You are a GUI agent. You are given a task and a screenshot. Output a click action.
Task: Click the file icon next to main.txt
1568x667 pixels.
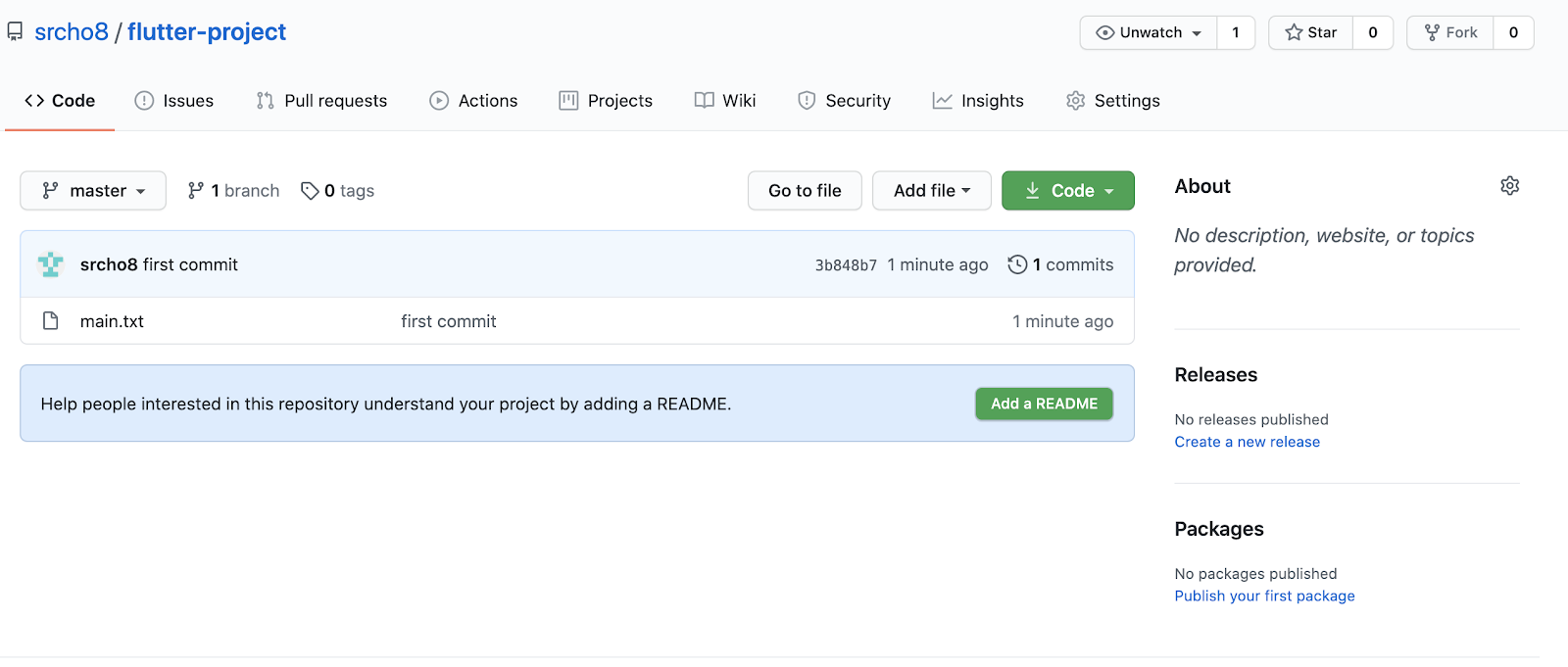point(51,320)
